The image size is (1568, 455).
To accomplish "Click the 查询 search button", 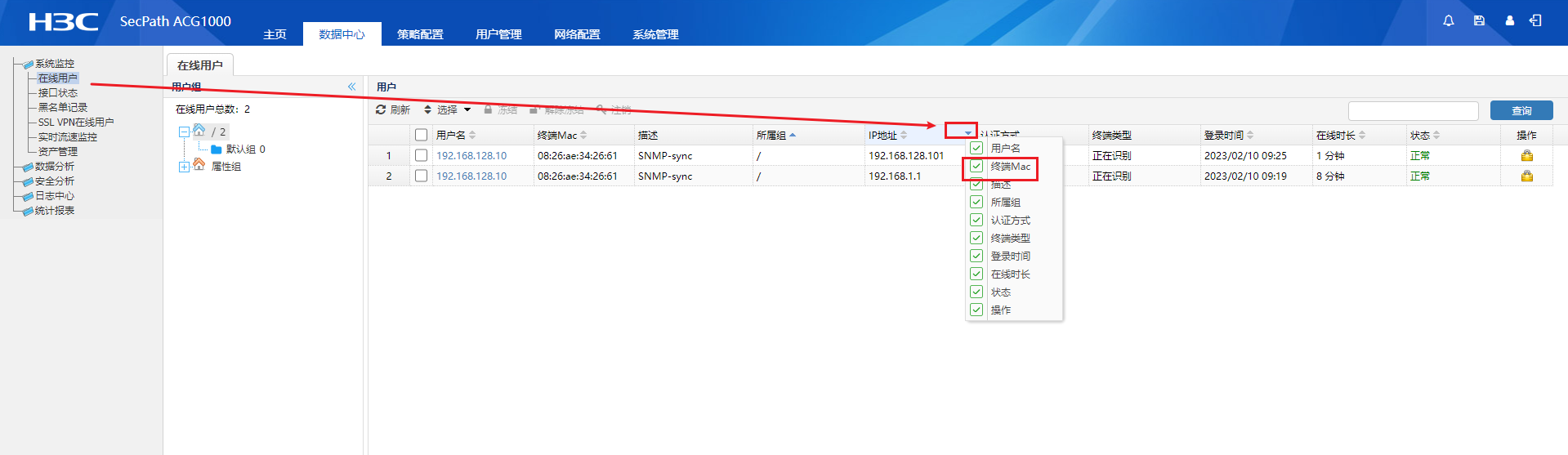I will (1521, 111).
